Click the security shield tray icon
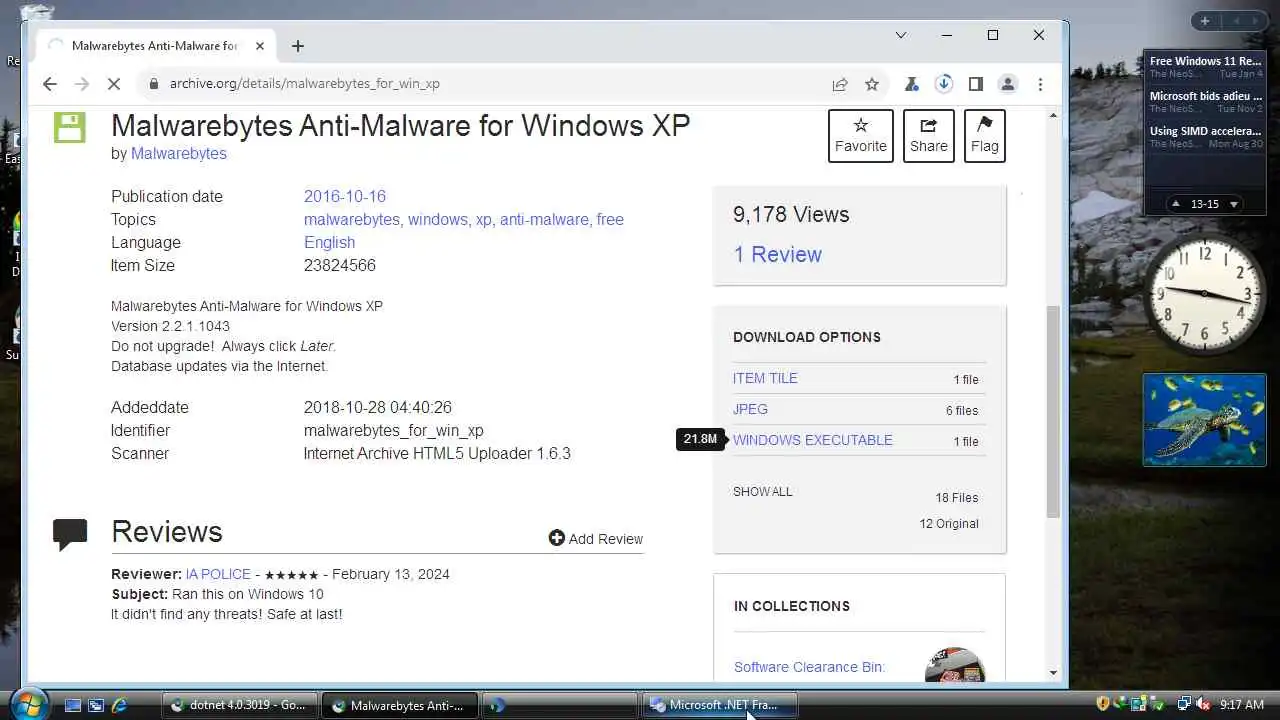The image size is (1280, 720). pyautogui.click(x=1103, y=705)
